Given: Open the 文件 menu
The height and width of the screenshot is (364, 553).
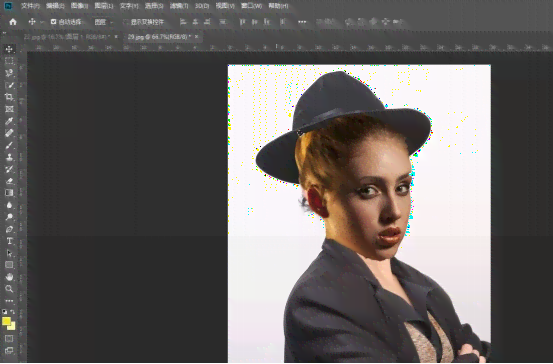Looking at the screenshot, I should pyautogui.click(x=30, y=6).
